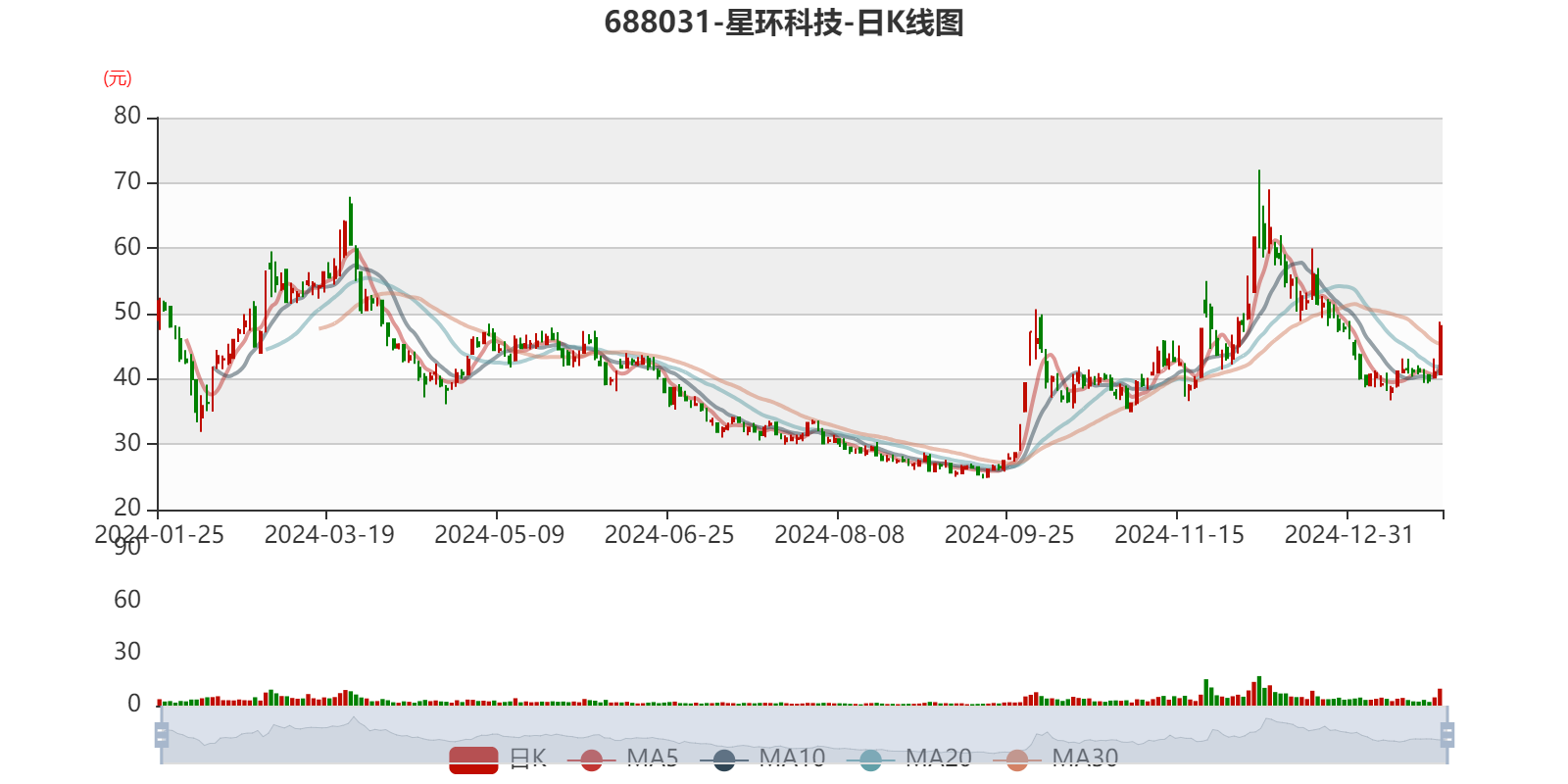This screenshot has height=784, width=1568.
Task: Click the (元) unit label
Action: point(118,78)
